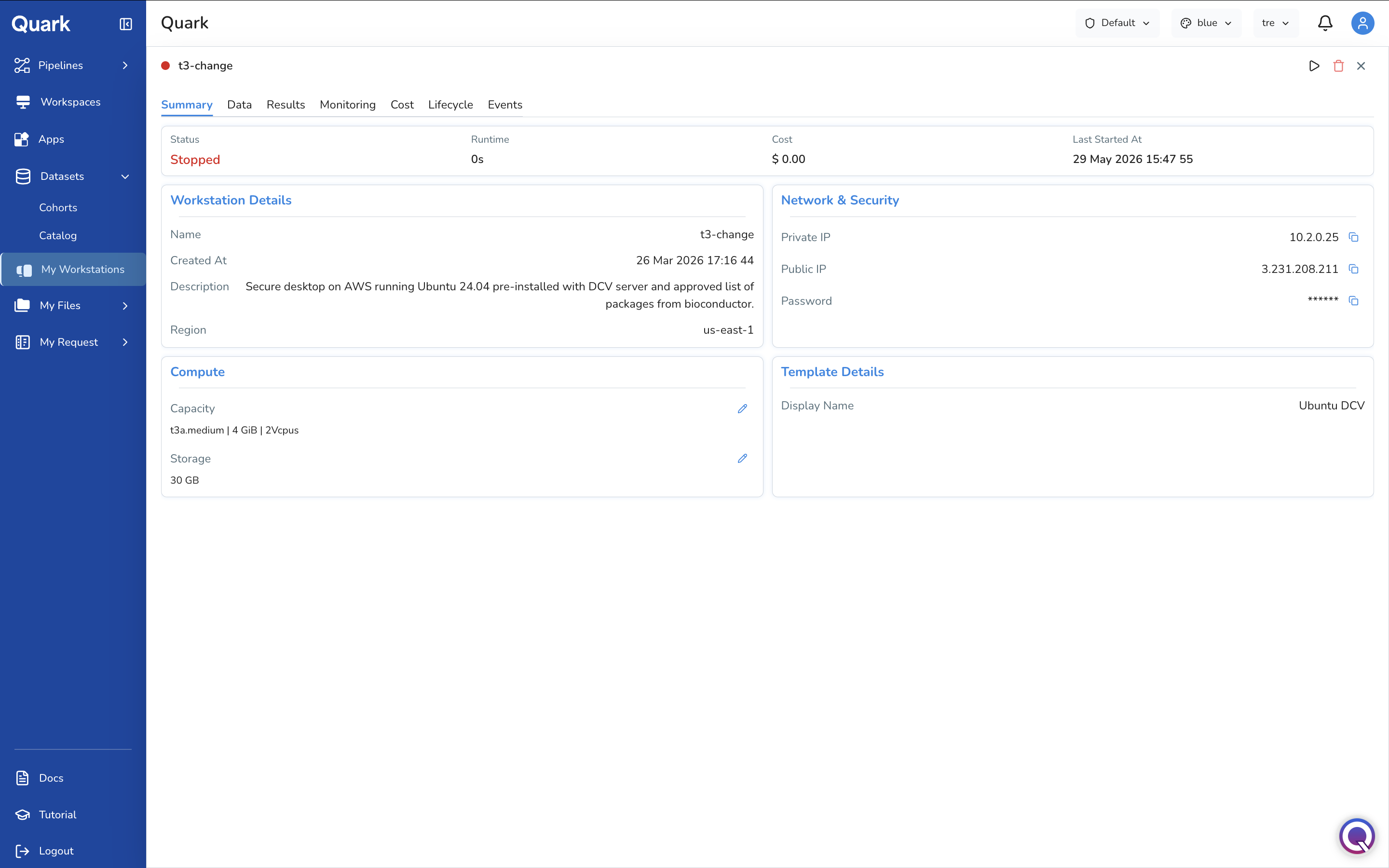This screenshot has height=868, width=1389.
Task: Click the 3.231.208.211 public IP value
Action: tap(1299, 269)
